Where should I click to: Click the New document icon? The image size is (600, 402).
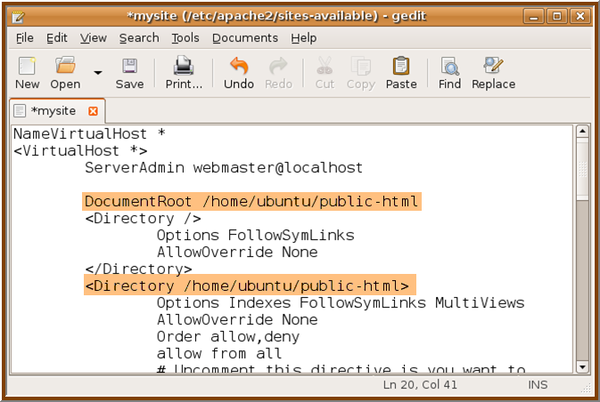[x=27, y=68]
